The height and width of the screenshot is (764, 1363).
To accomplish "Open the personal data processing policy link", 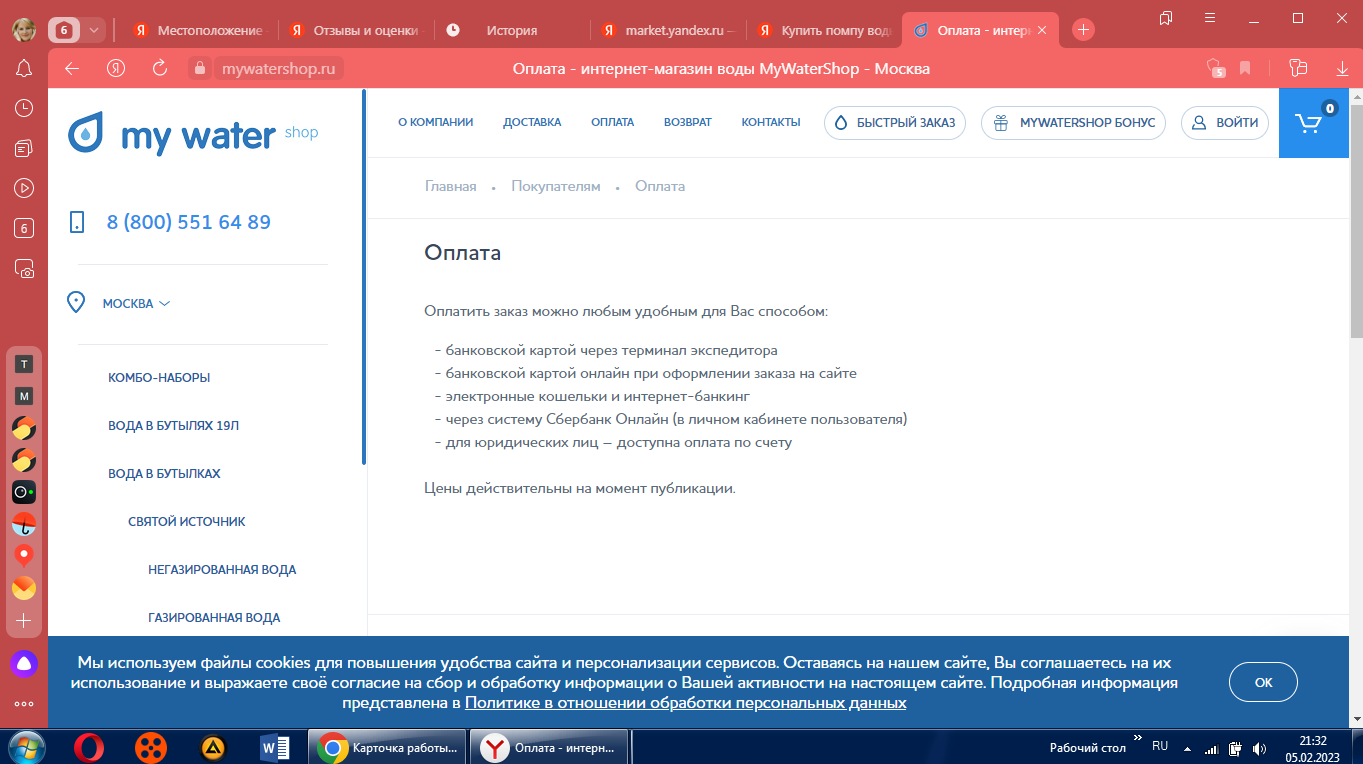I will point(686,703).
